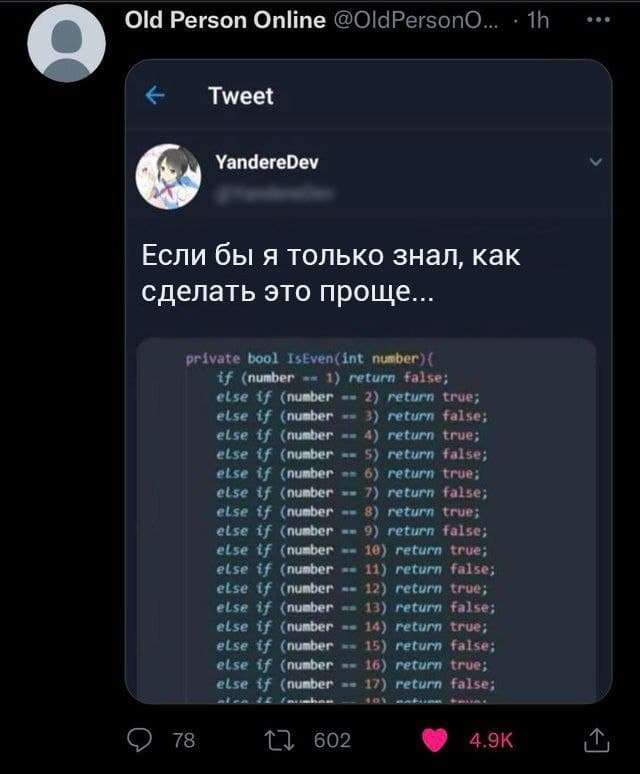Open the @OldPersonO handle link

click(x=417, y=21)
